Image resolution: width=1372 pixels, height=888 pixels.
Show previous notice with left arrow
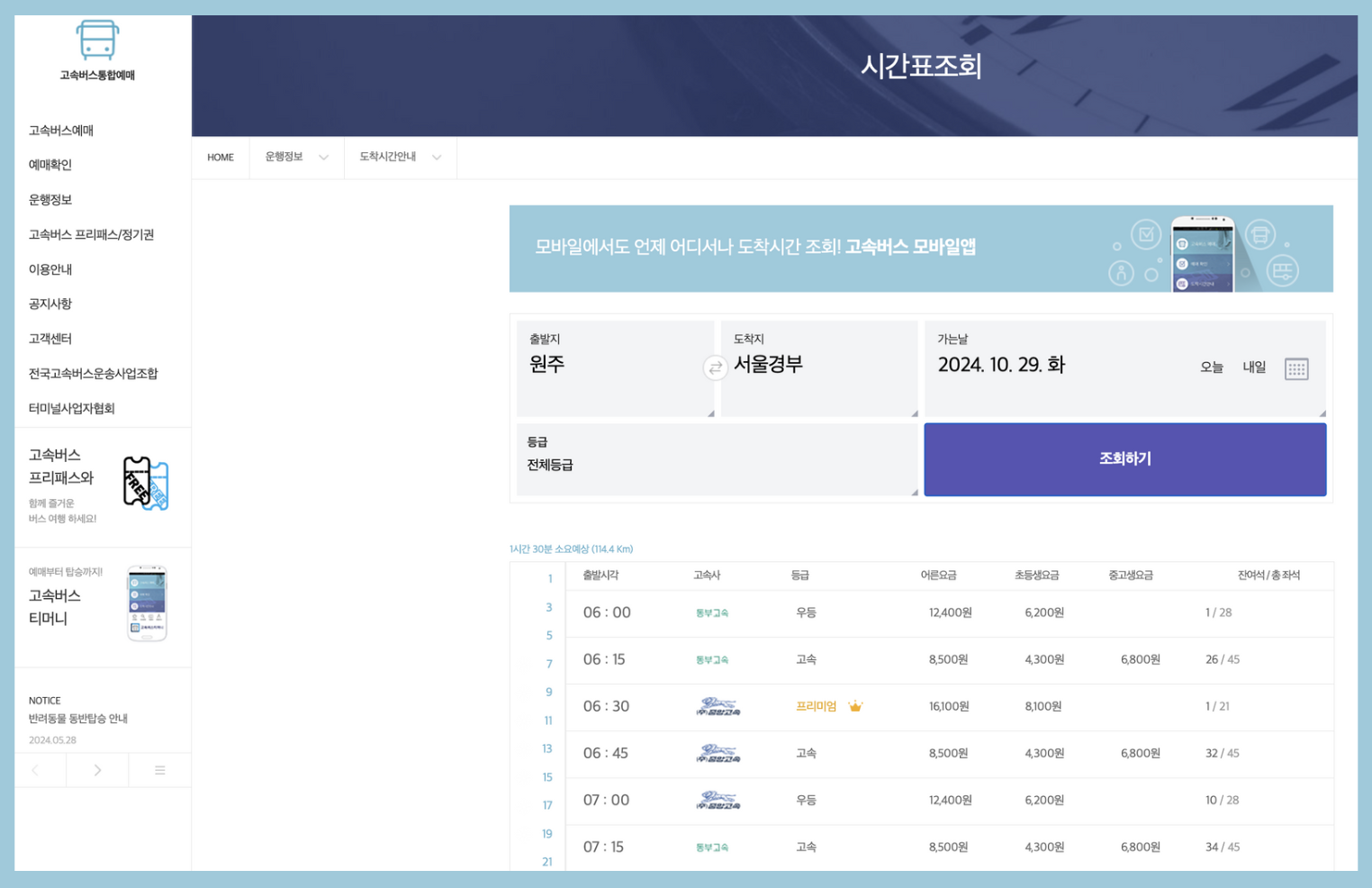point(36,770)
